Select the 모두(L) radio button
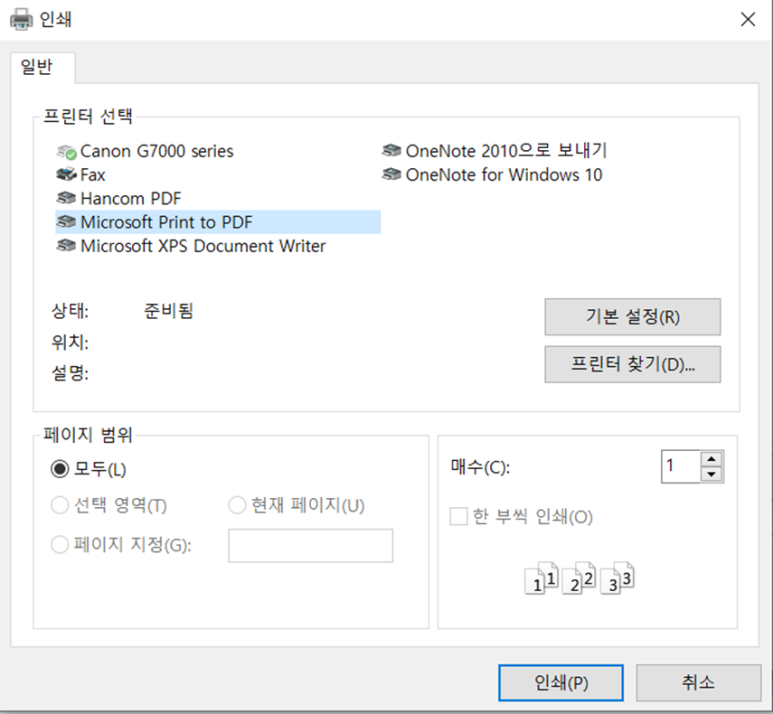Image resolution: width=773 pixels, height=714 pixels. click(60, 469)
